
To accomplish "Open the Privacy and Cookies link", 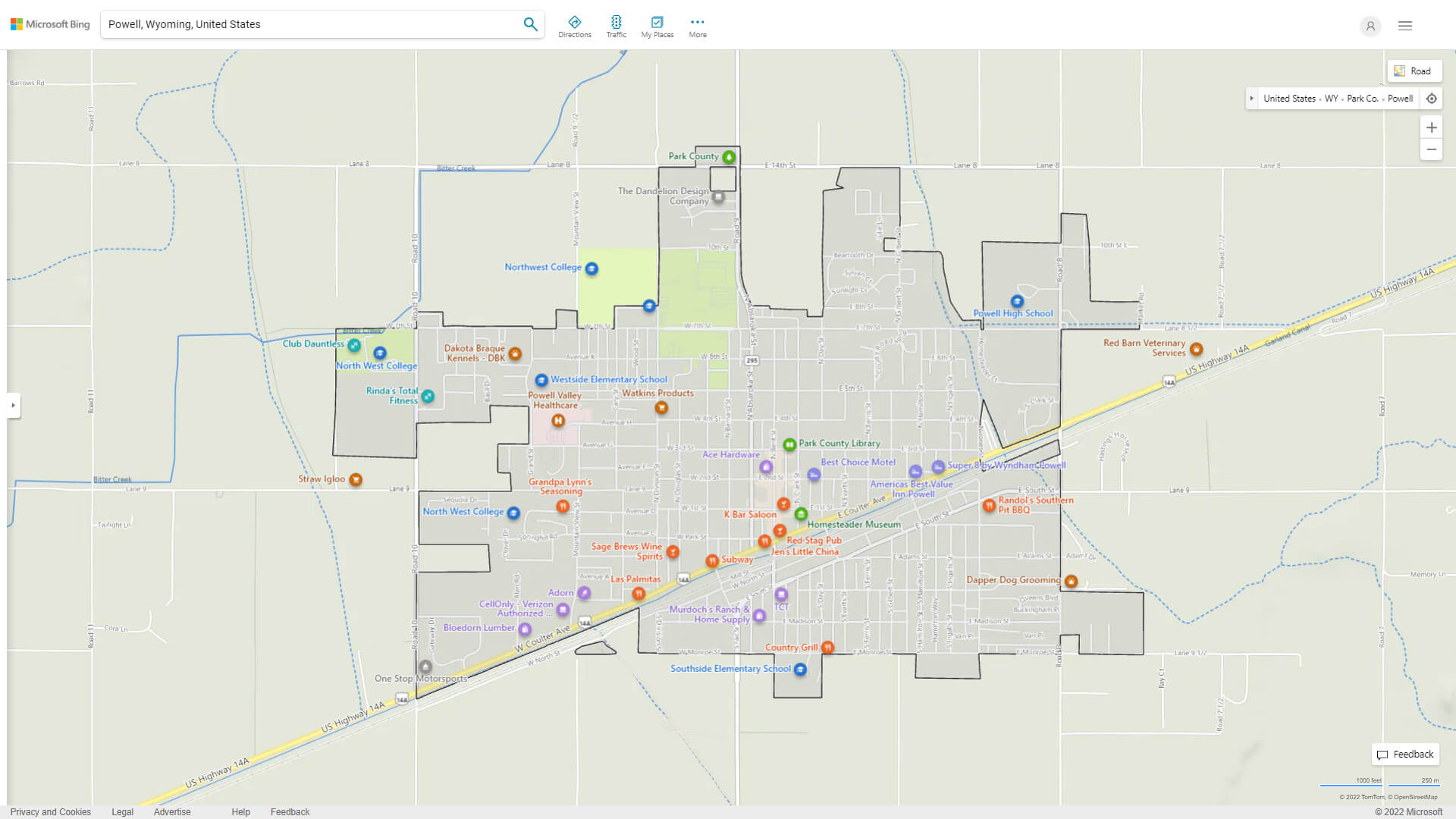I will [x=50, y=811].
